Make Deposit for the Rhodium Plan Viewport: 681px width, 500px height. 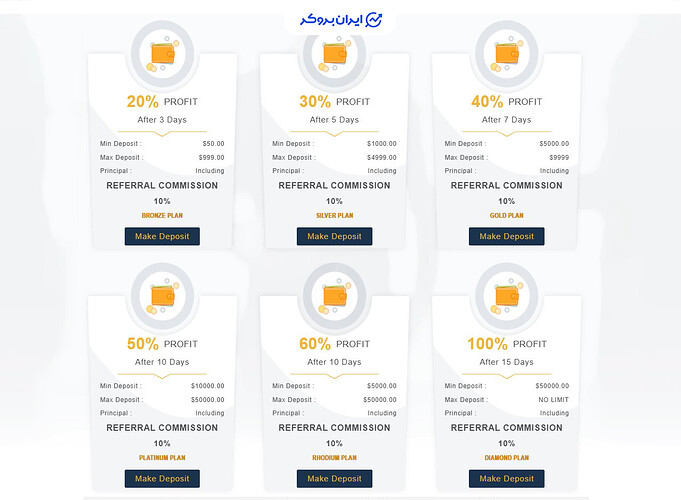334,479
